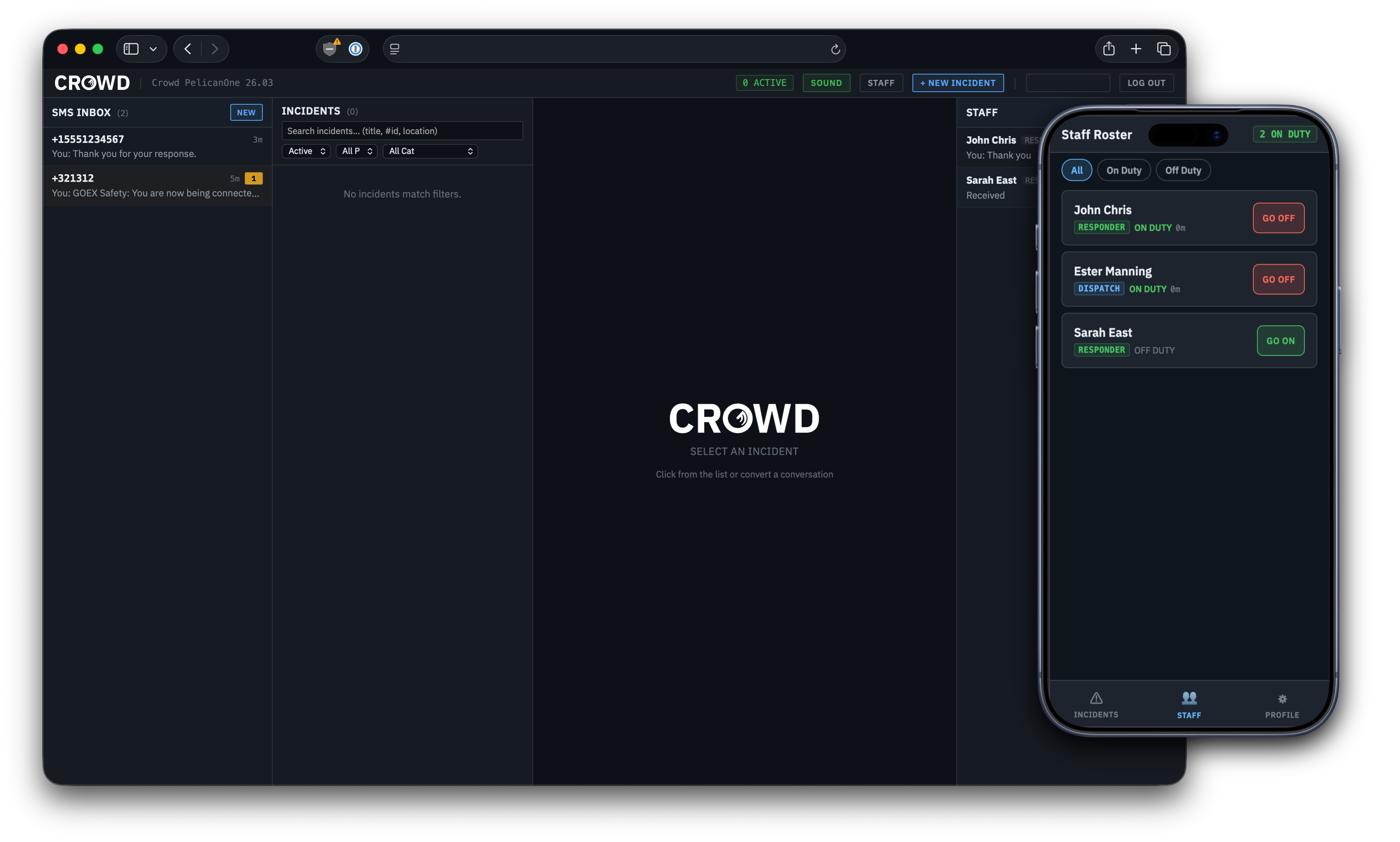
Task: Open the Active incident status dropdown
Action: pyautogui.click(x=306, y=151)
